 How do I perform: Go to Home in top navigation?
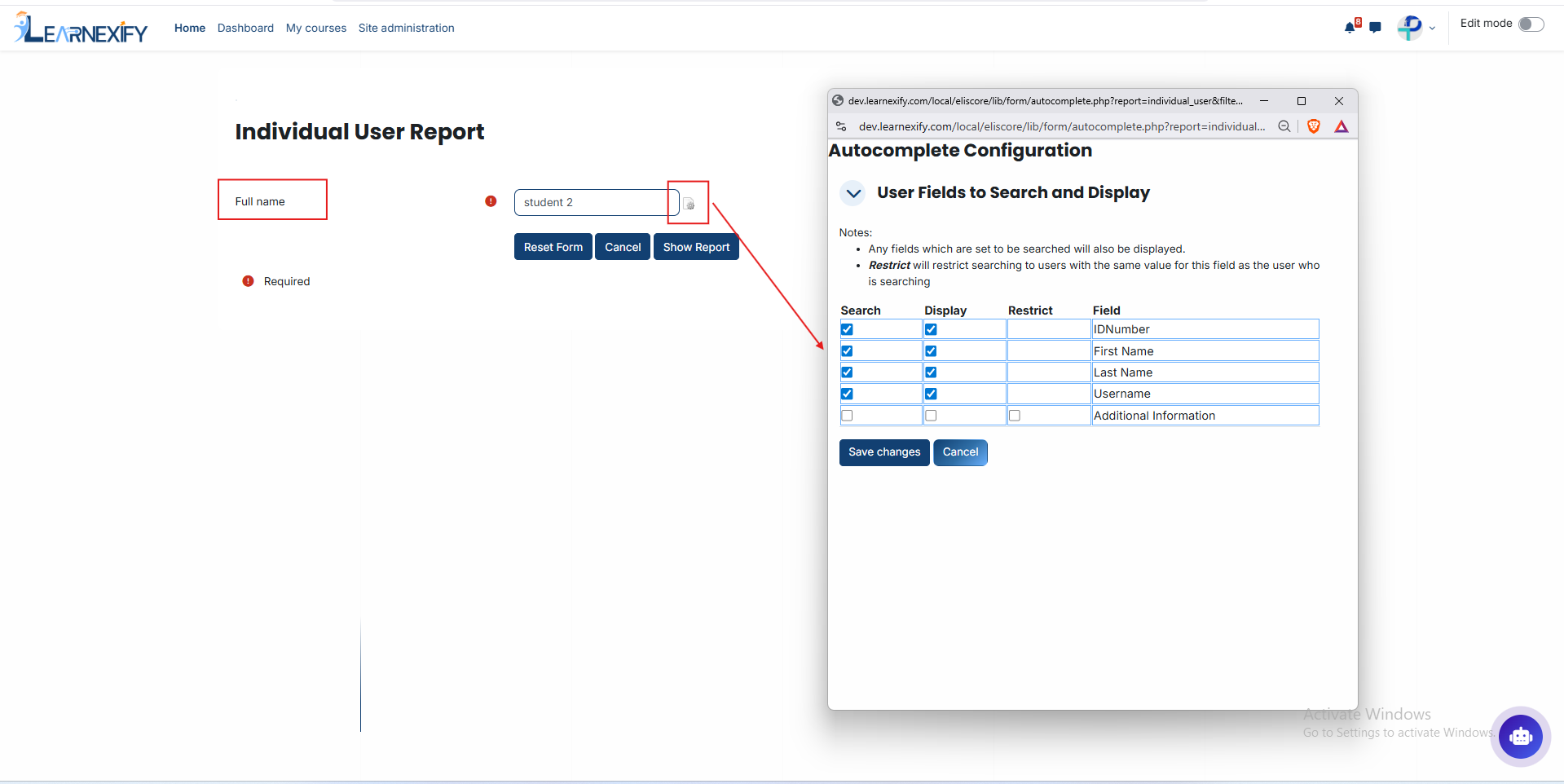[190, 28]
